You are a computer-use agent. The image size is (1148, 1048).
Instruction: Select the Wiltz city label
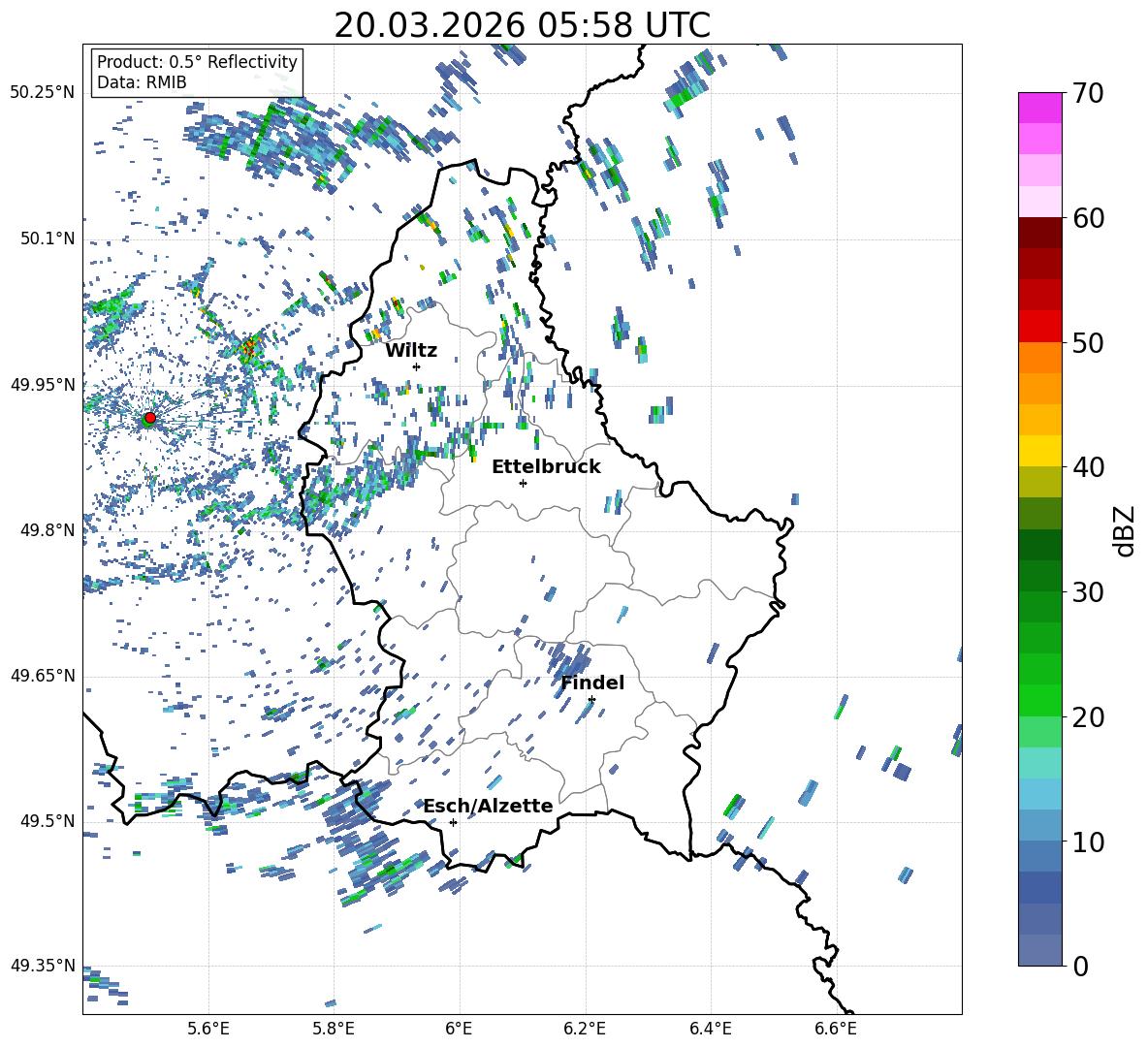411,350
